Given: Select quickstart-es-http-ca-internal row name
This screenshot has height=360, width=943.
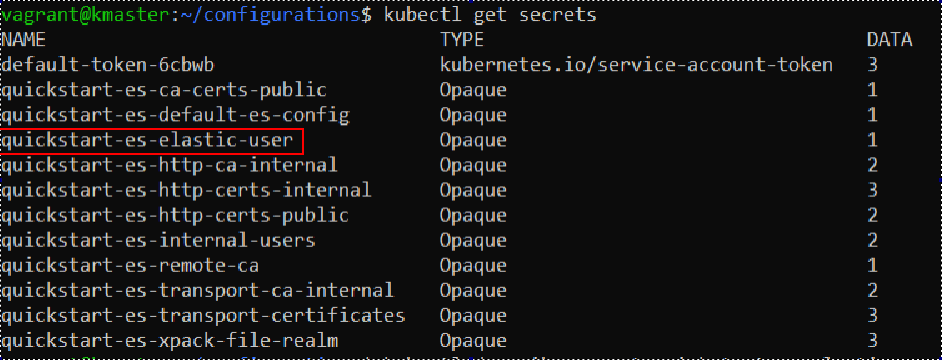Looking at the screenshot, I should click(x=170, y=165).
